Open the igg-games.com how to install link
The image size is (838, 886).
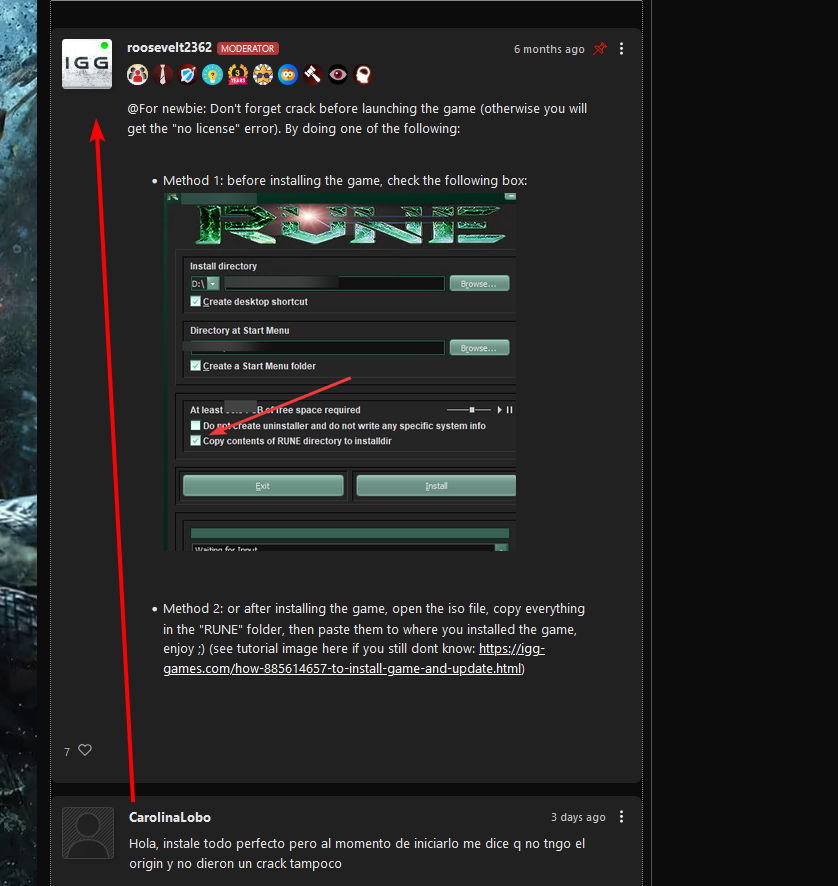click(354, 659)
